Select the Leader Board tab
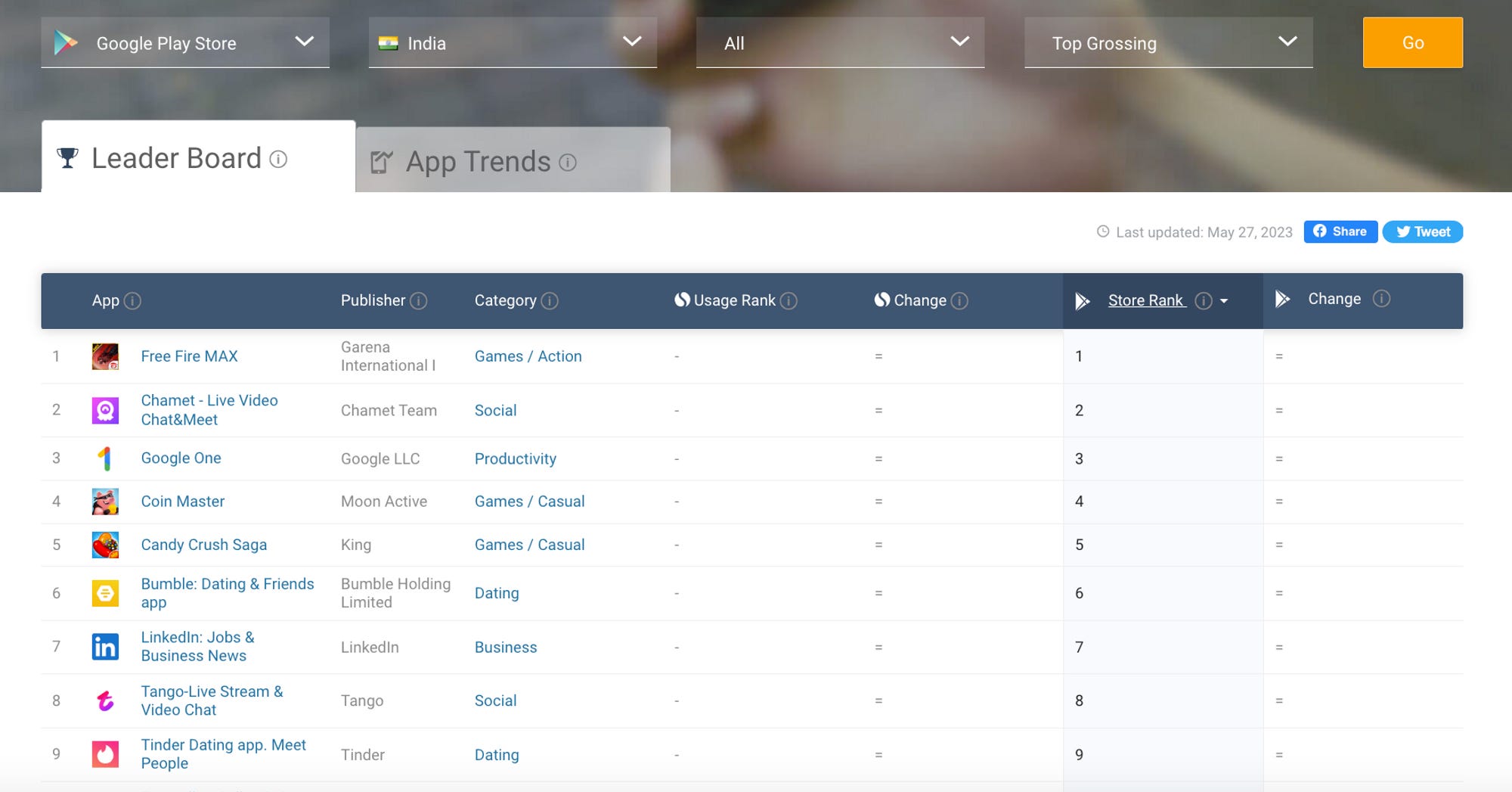 198,157
